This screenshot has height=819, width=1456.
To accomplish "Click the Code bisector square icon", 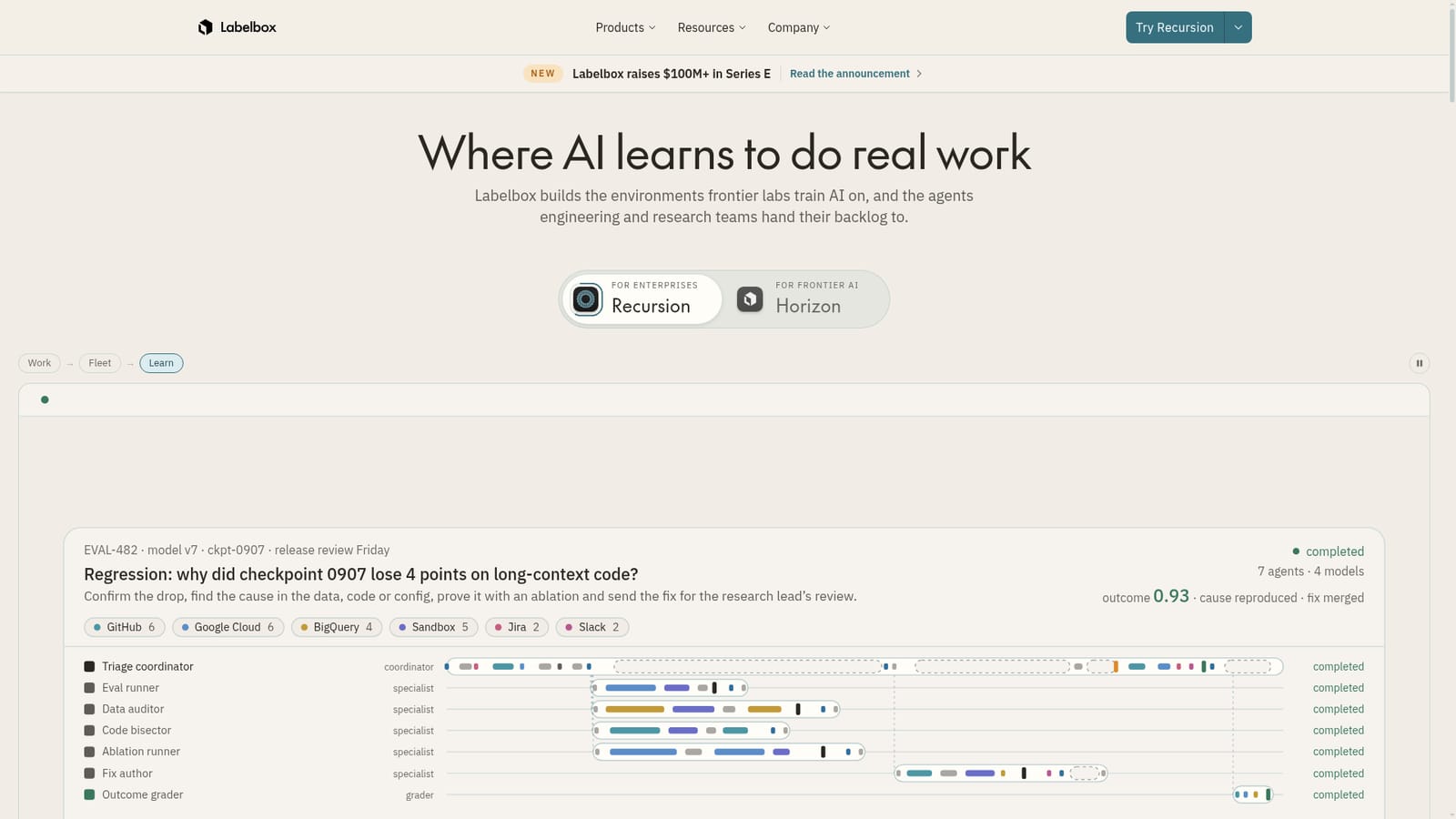I will point(89,730).
